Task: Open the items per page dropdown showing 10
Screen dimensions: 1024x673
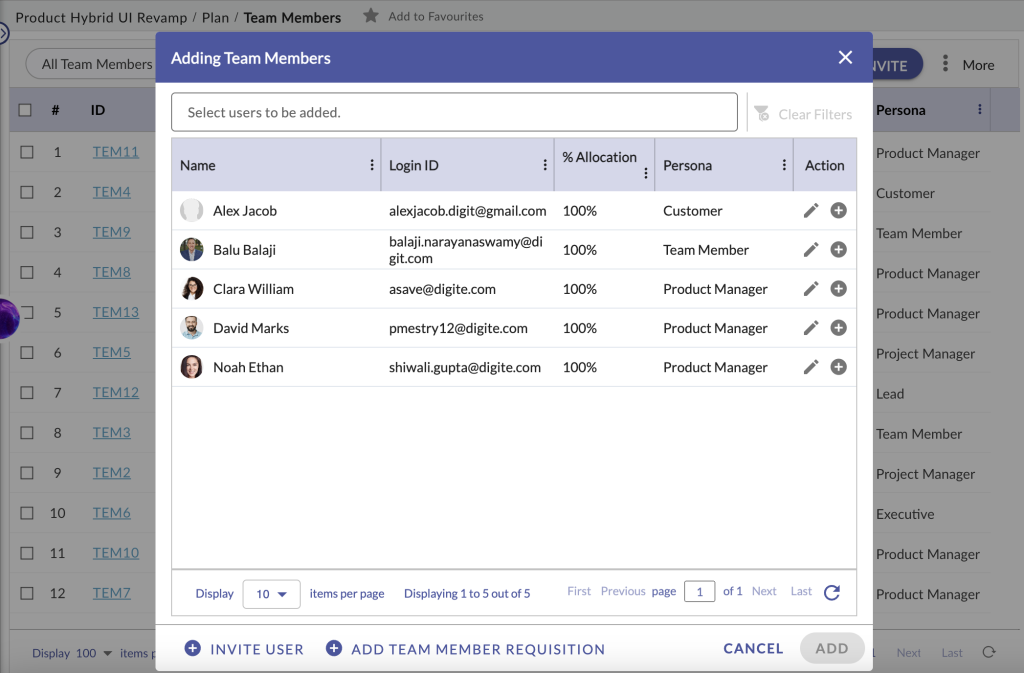Action: click(271, 593)
